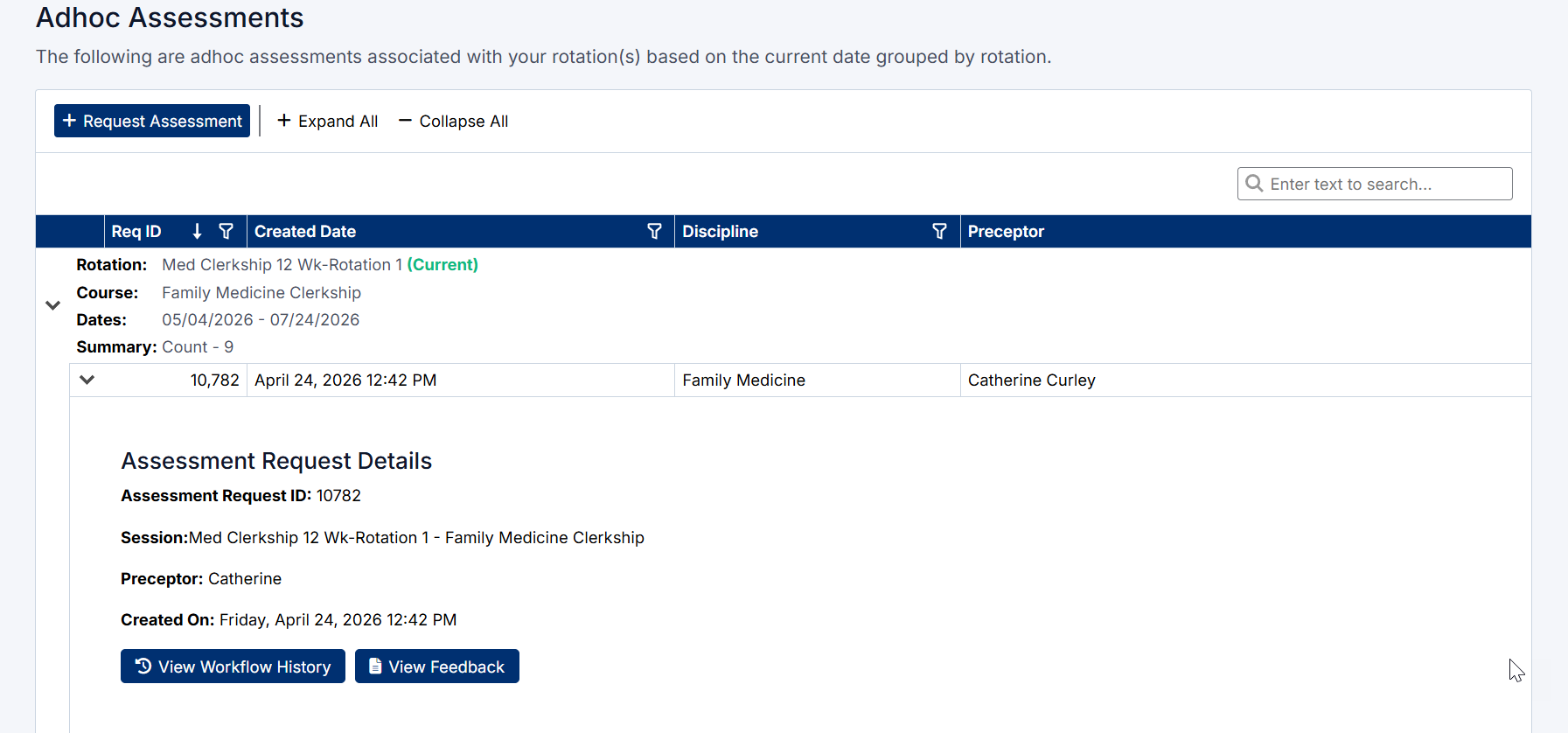Select the April 24, 2026 date cell
The width and height of the screenshot is (1568, 733).
click(x=345, y=380)
